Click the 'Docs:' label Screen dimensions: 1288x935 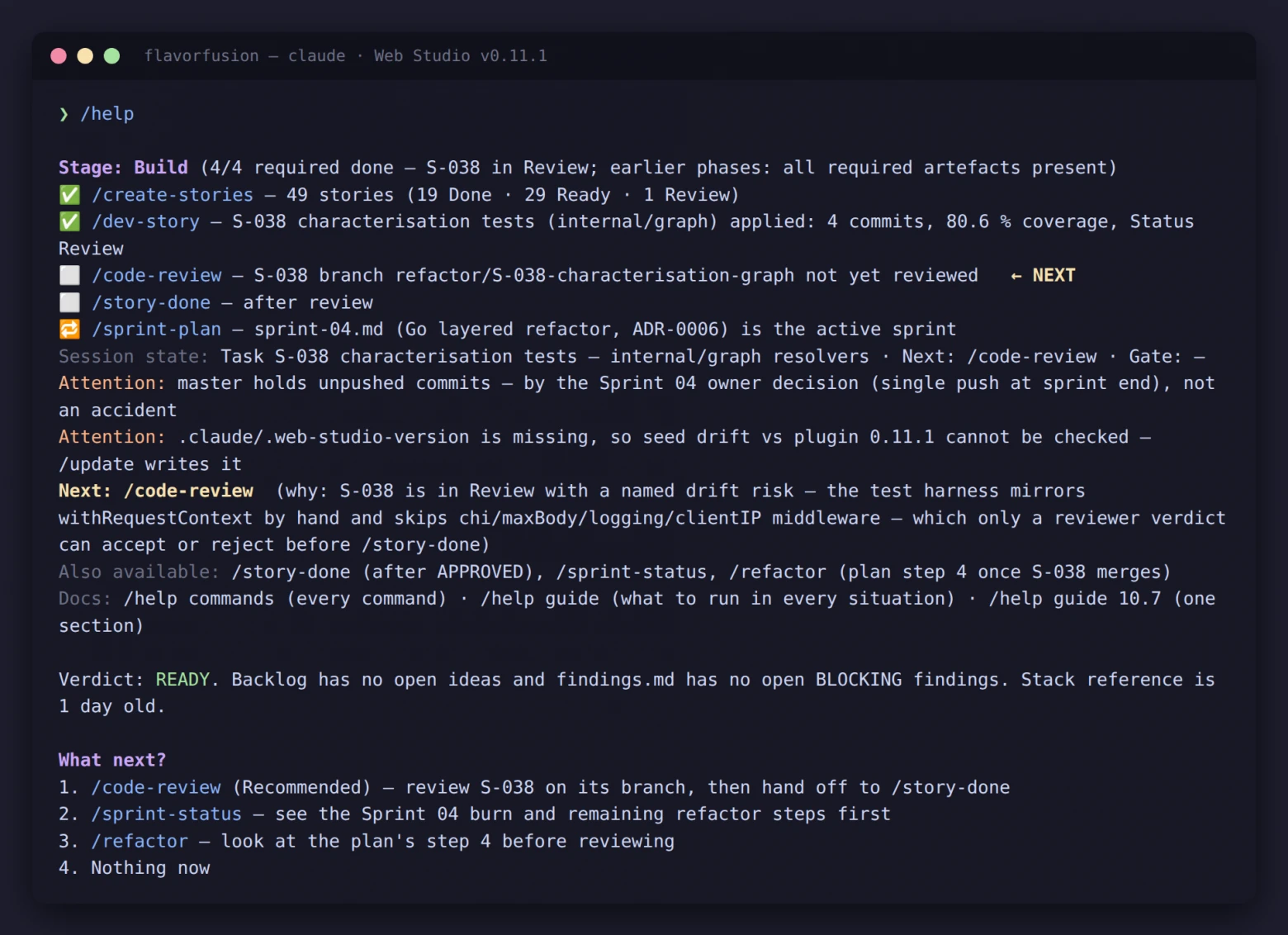tap(84, 599)
